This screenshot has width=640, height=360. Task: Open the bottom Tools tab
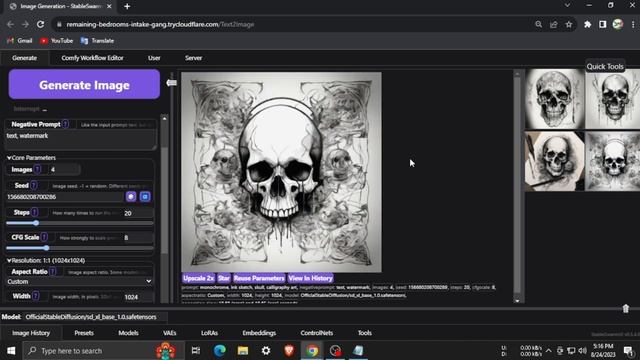364,333
